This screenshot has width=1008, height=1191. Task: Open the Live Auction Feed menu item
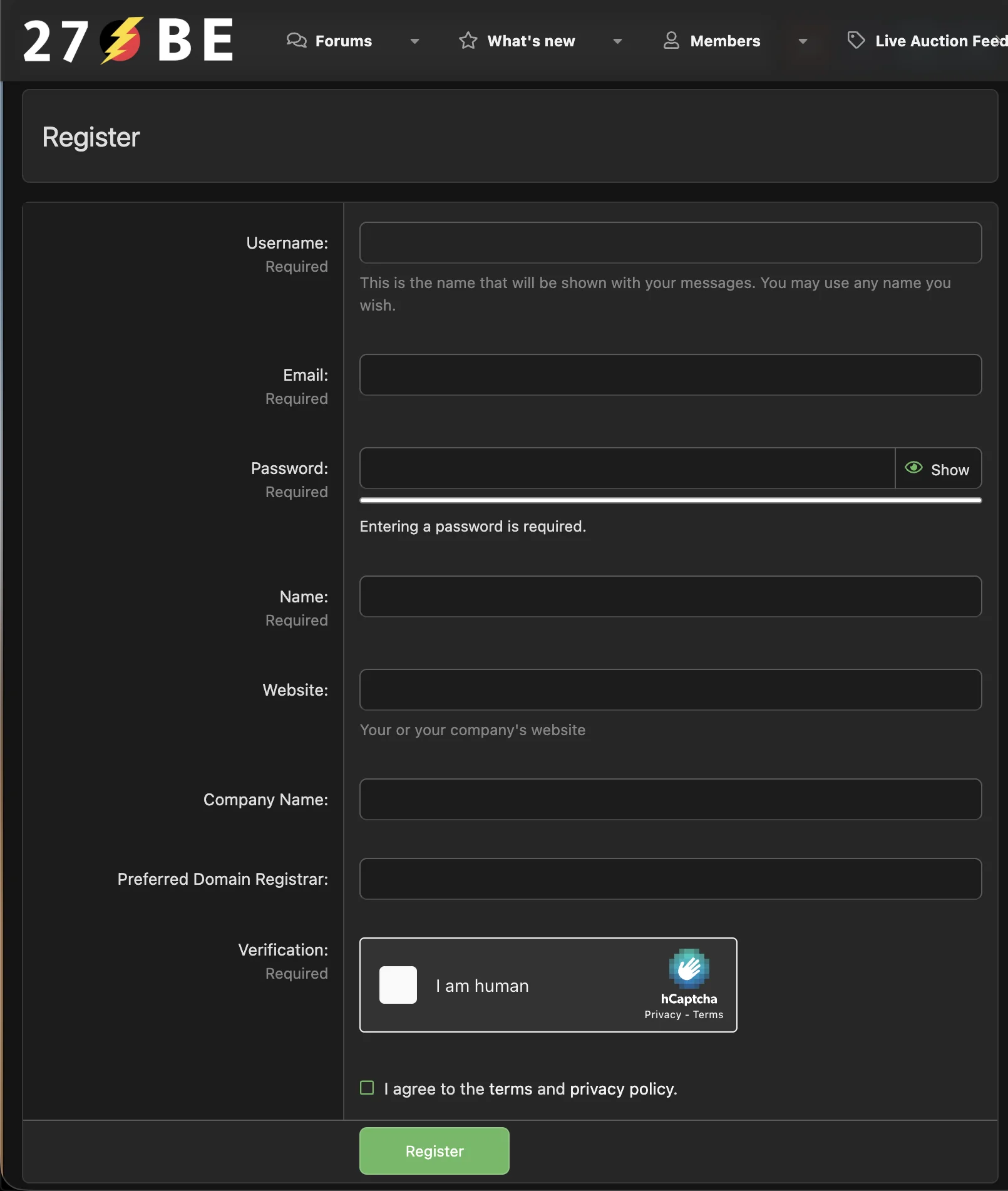[x=940, y=41]
